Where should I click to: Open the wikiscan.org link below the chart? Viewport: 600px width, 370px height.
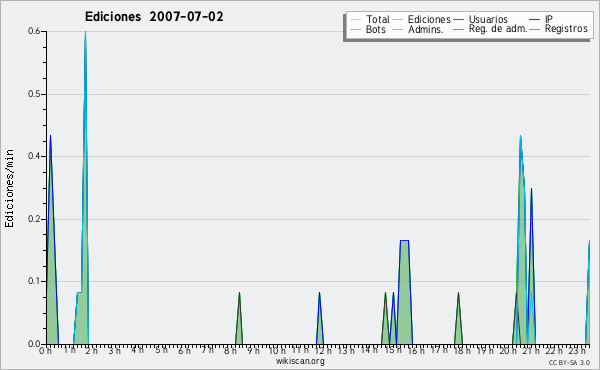(300, 361)
